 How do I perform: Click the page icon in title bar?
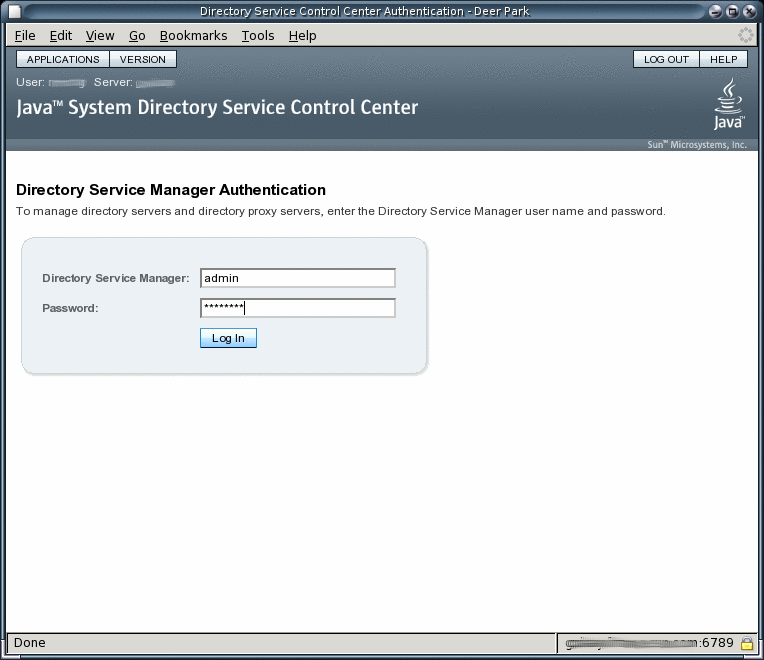tap(15, 11)
